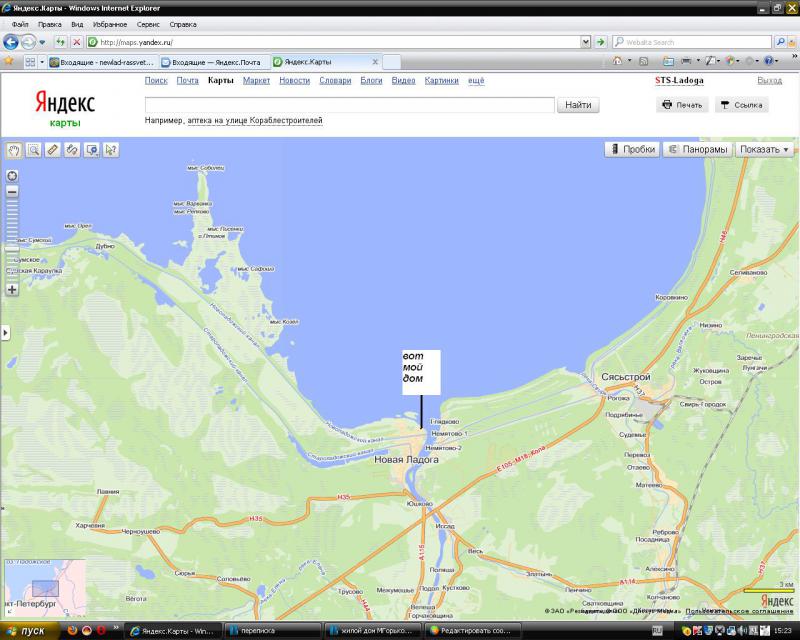800x640 pixels.
Task: Click the map zoom level slider track
Action: pyautogui.click(x=12, y=240)
